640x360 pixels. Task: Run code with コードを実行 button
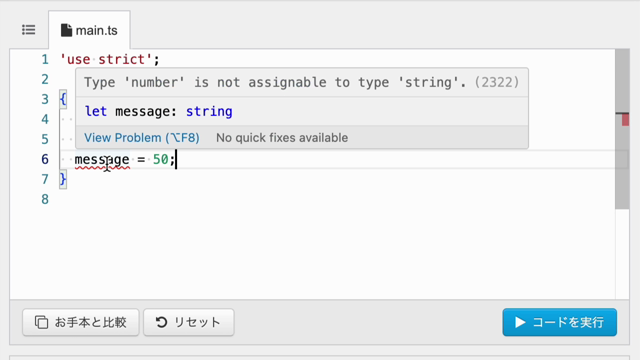[560, 322]
